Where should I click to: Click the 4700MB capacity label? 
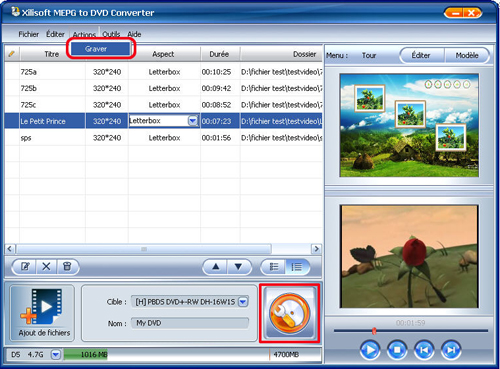click(x=286, y=354)
